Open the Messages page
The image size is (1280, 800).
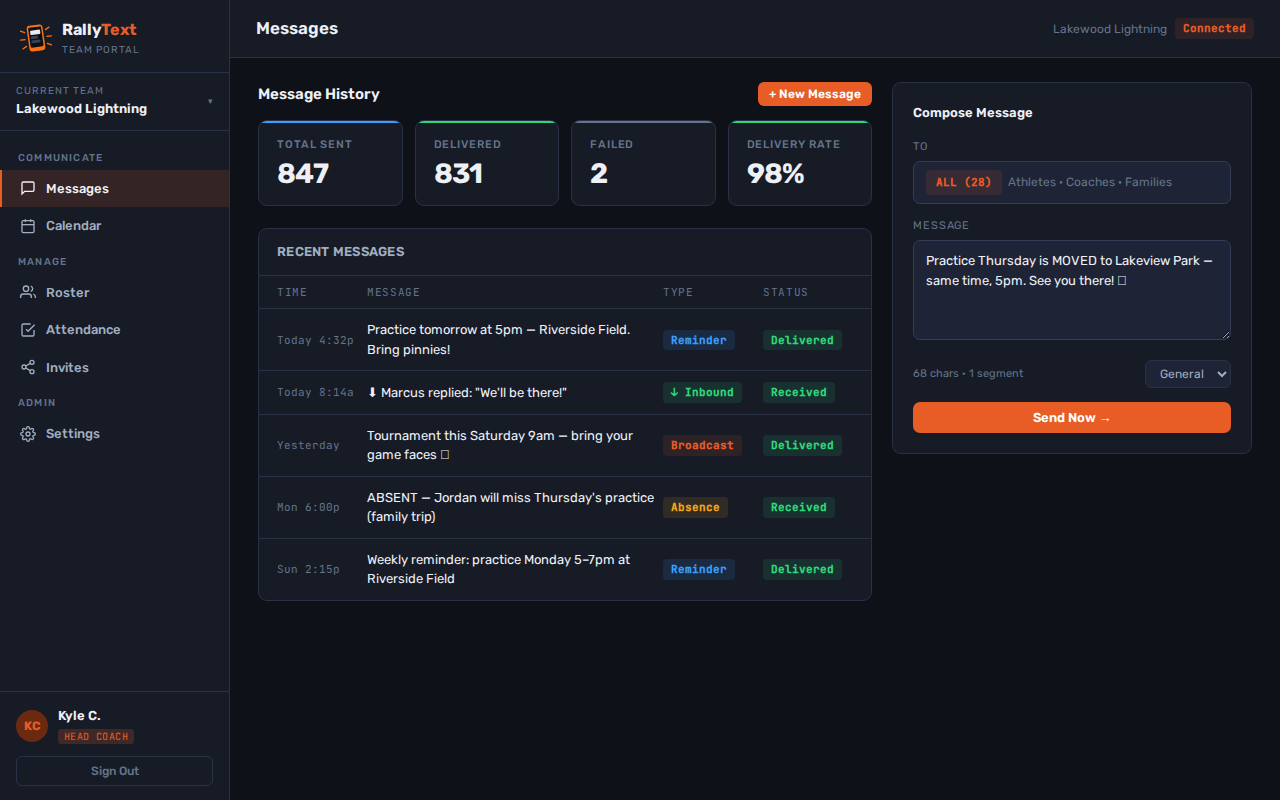click(x=115, y=188)
